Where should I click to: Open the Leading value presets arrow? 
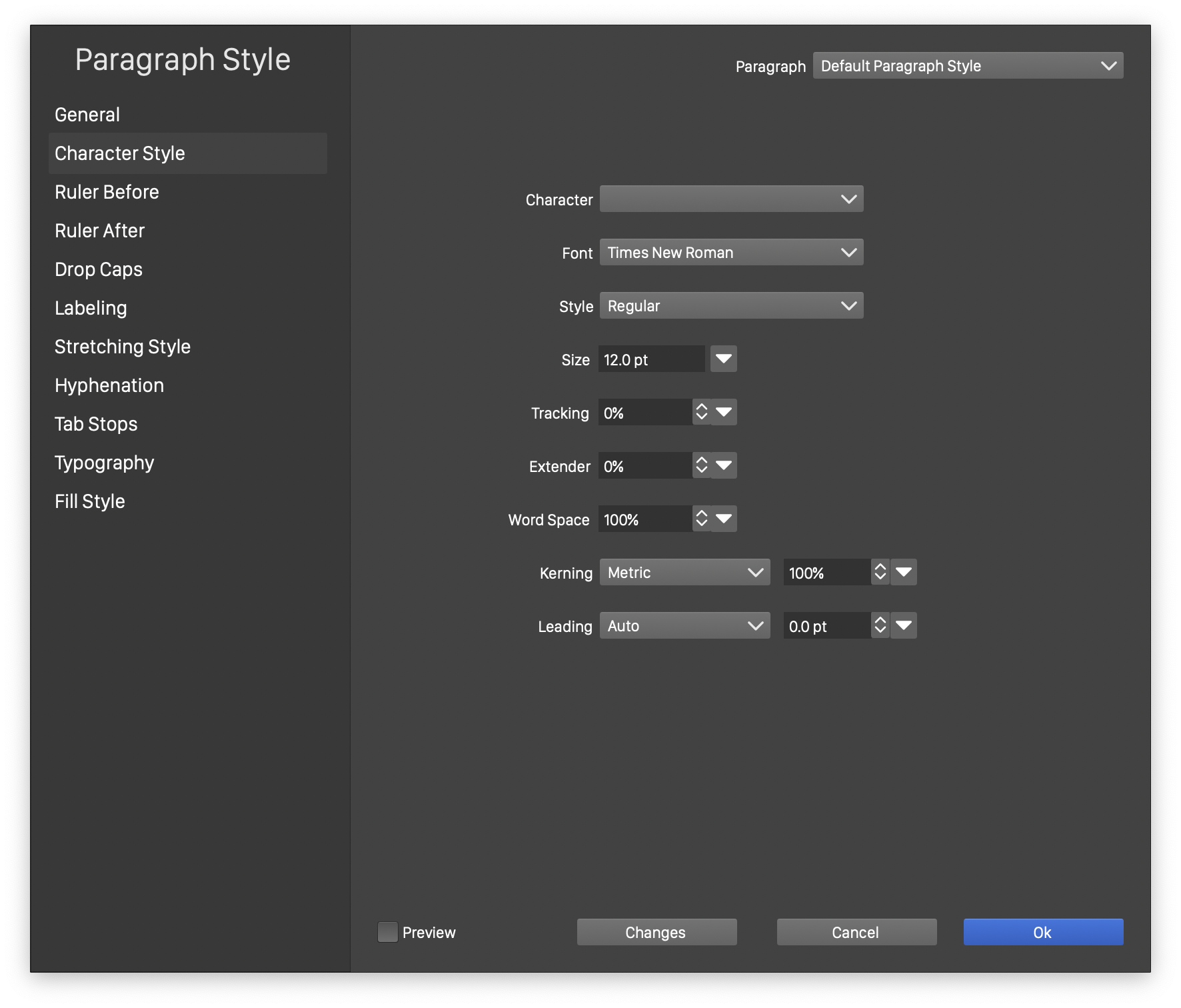[x=904, y=626]
